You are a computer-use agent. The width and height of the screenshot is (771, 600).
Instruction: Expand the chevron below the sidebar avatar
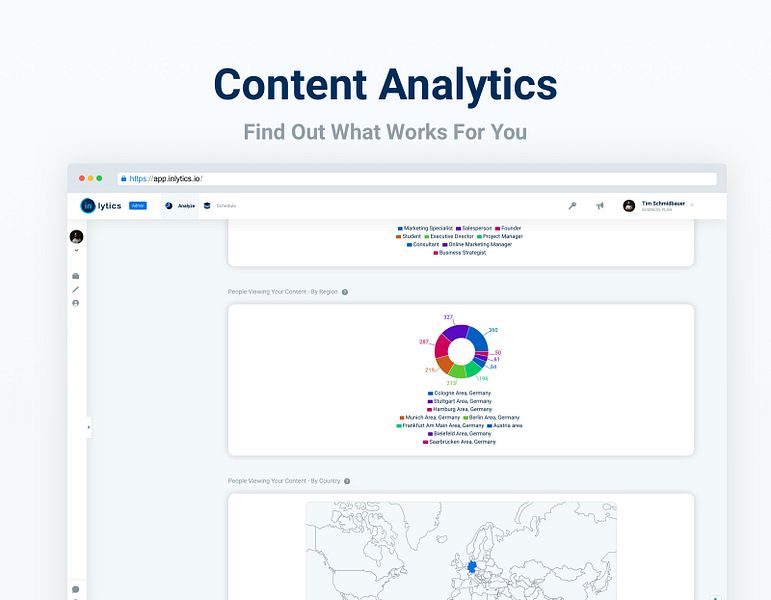(76, 250)
